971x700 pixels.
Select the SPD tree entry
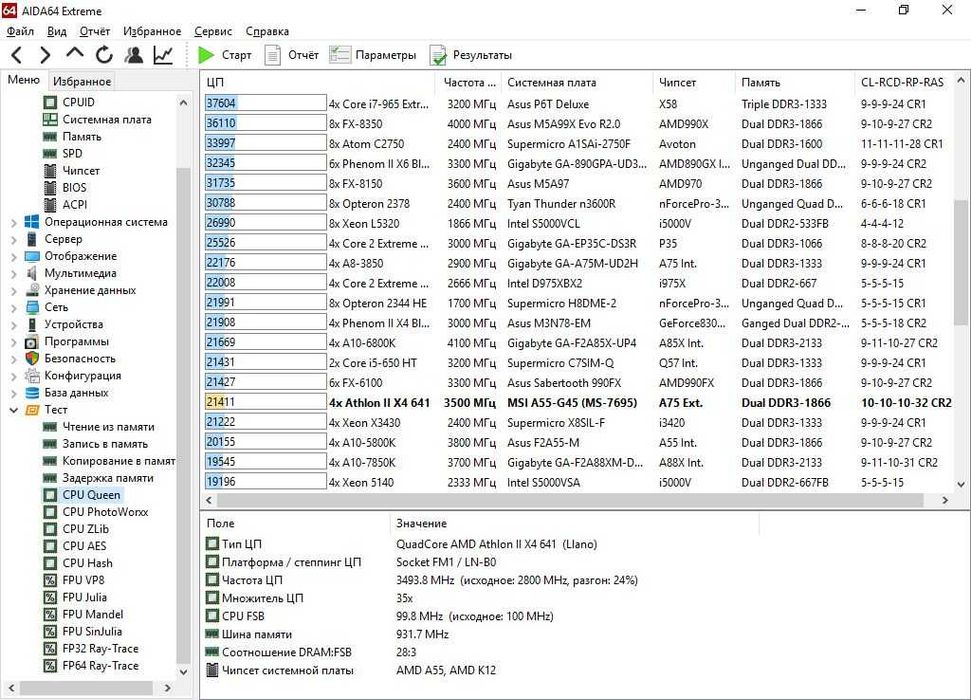coord(72,154)
